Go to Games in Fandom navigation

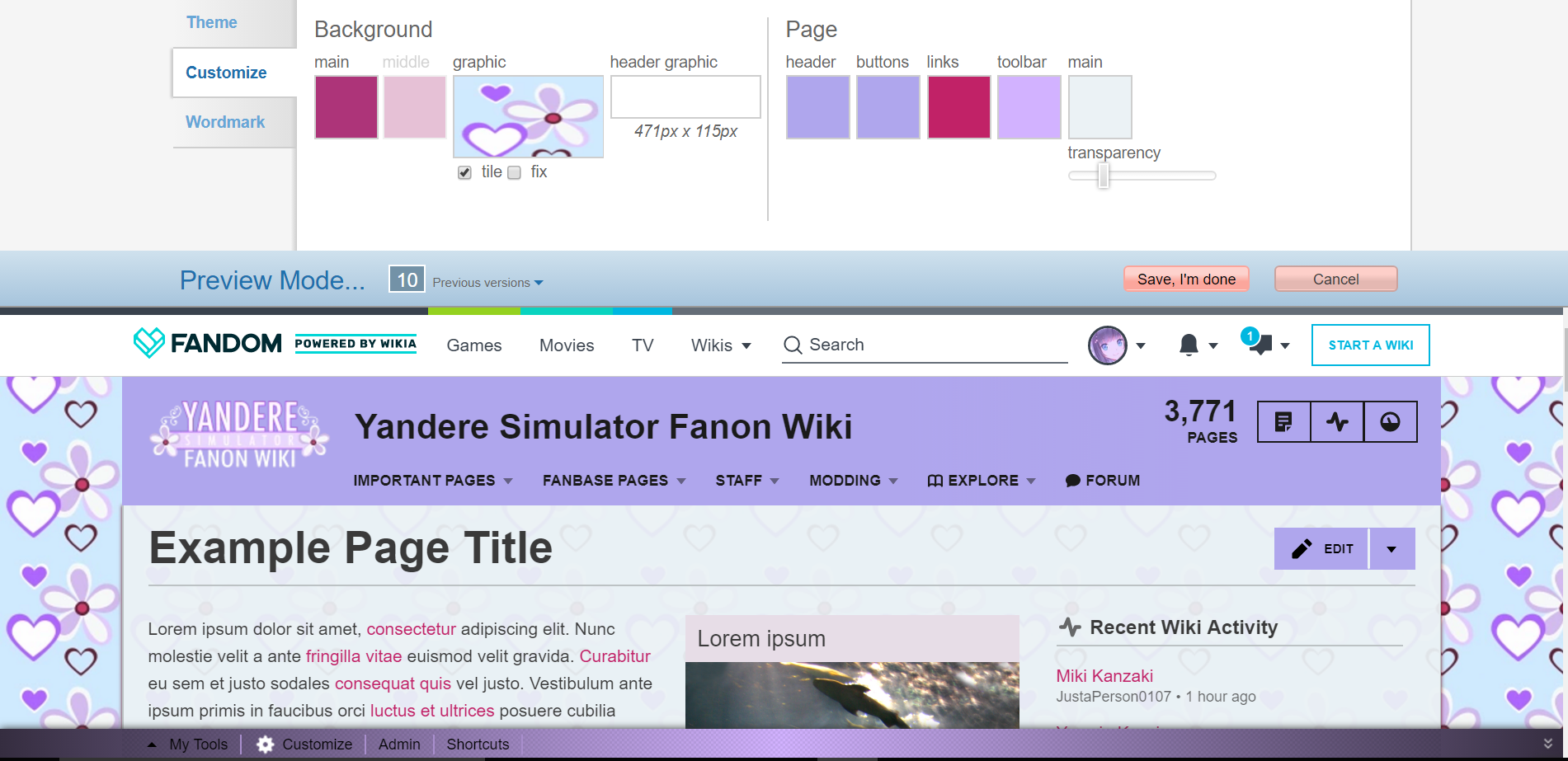tap(474, 345)
